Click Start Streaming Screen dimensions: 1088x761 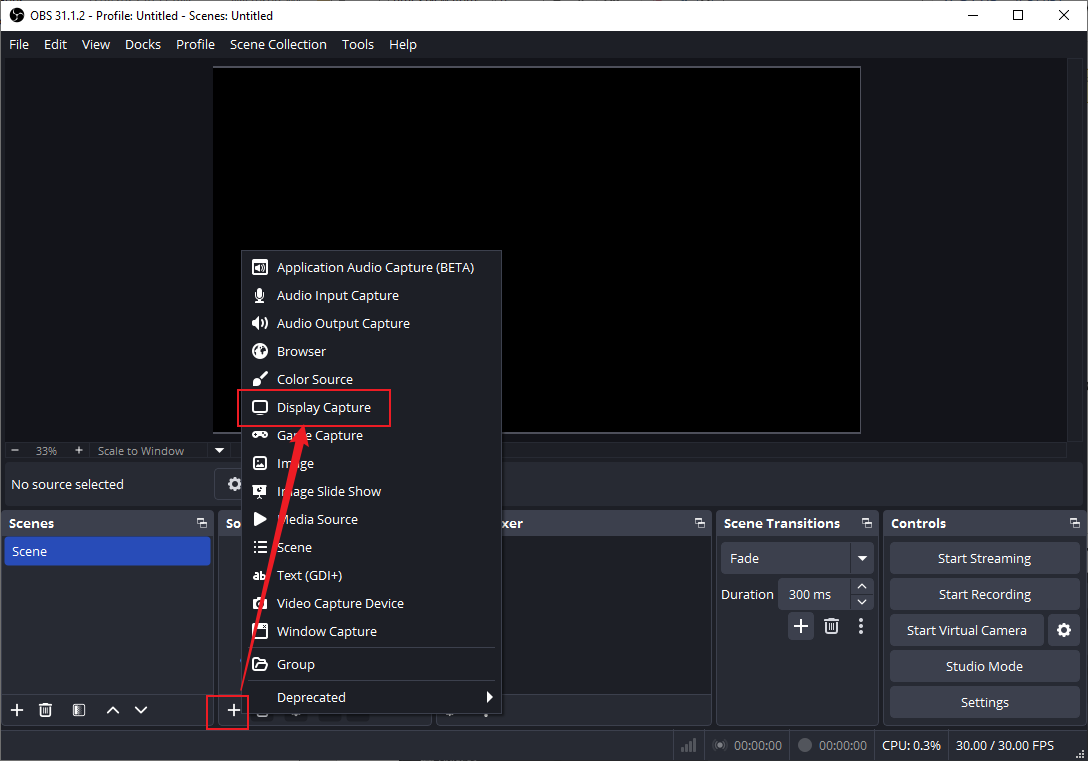[x=984, y=558]
